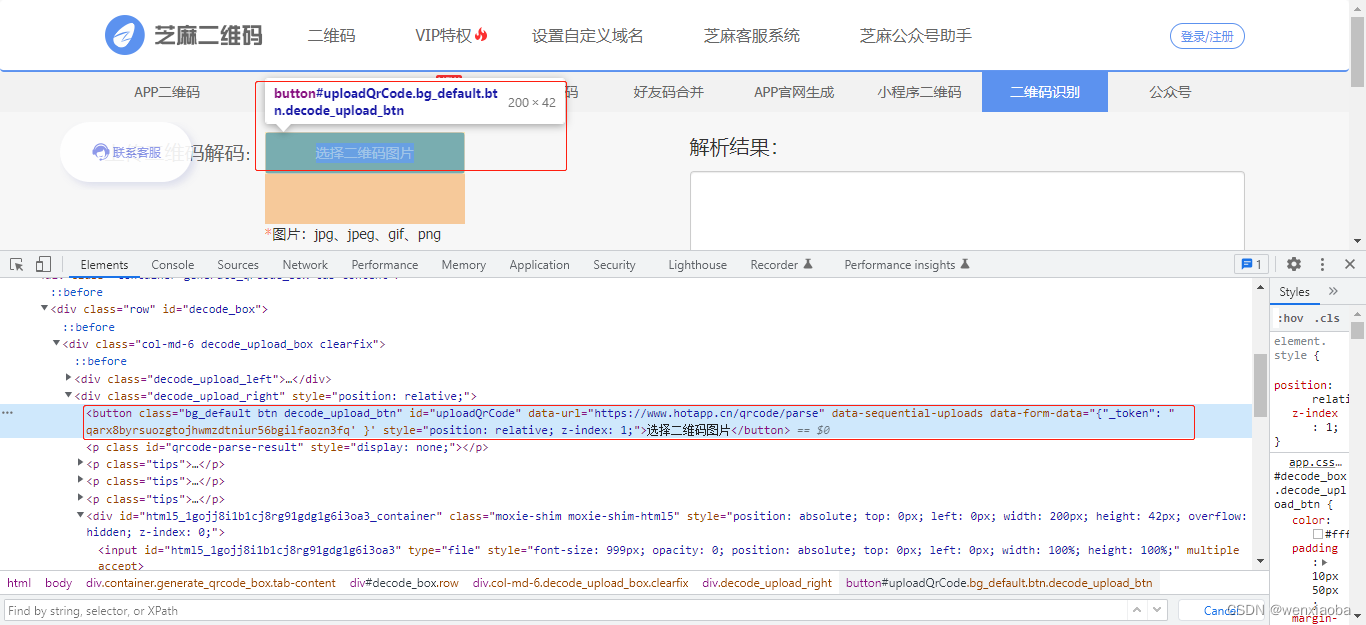1366x625 pixels.
Task: Open DevTools settings with the gear icon
Action: (x=1294, y=263)
